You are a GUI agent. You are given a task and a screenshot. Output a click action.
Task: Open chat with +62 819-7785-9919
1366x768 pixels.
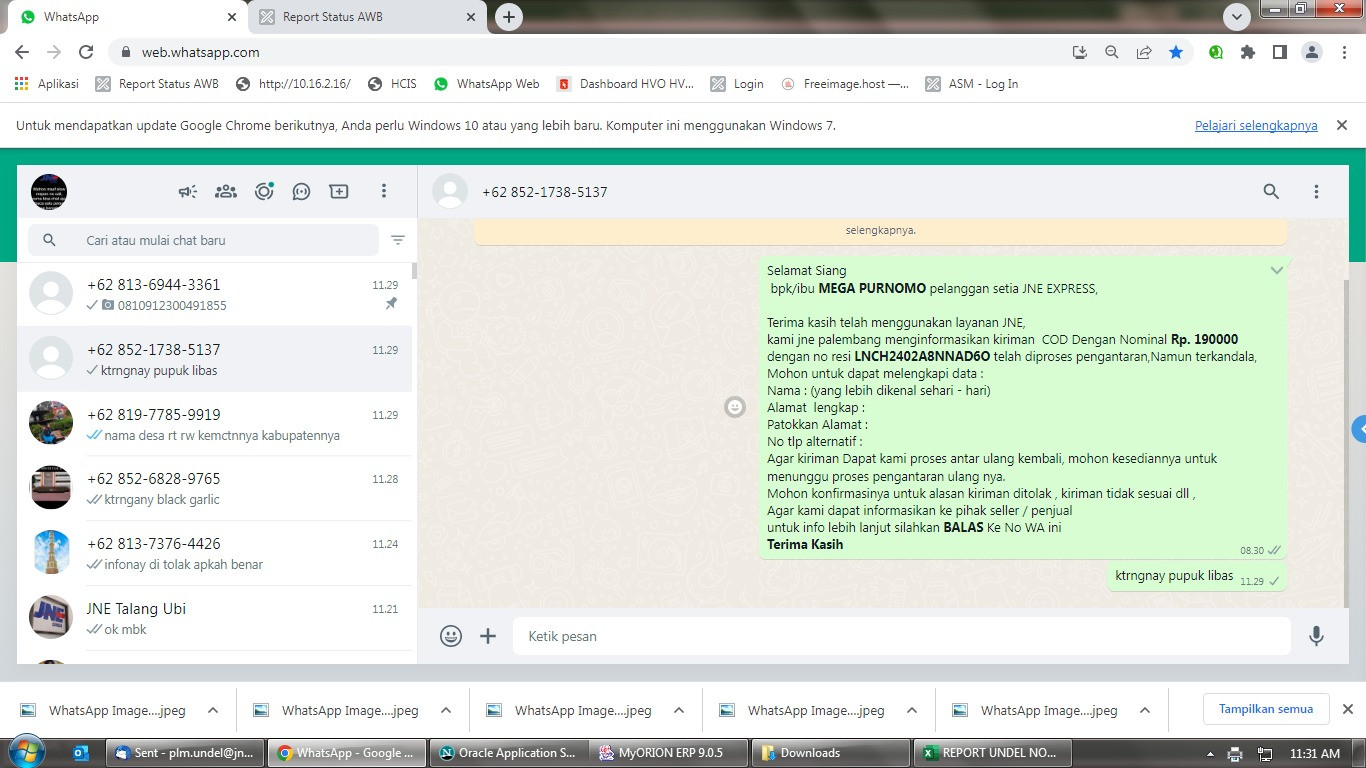(x=215, y=424)
